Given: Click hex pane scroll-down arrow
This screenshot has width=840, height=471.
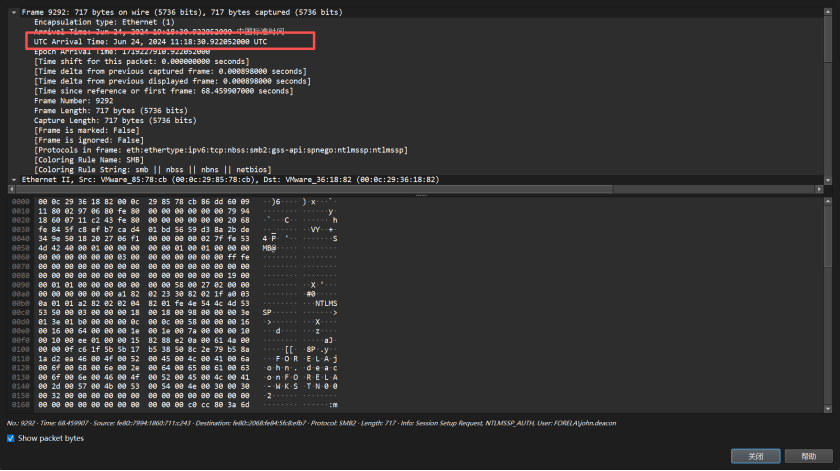Looking at the screenshot, I should pos(830,407).
